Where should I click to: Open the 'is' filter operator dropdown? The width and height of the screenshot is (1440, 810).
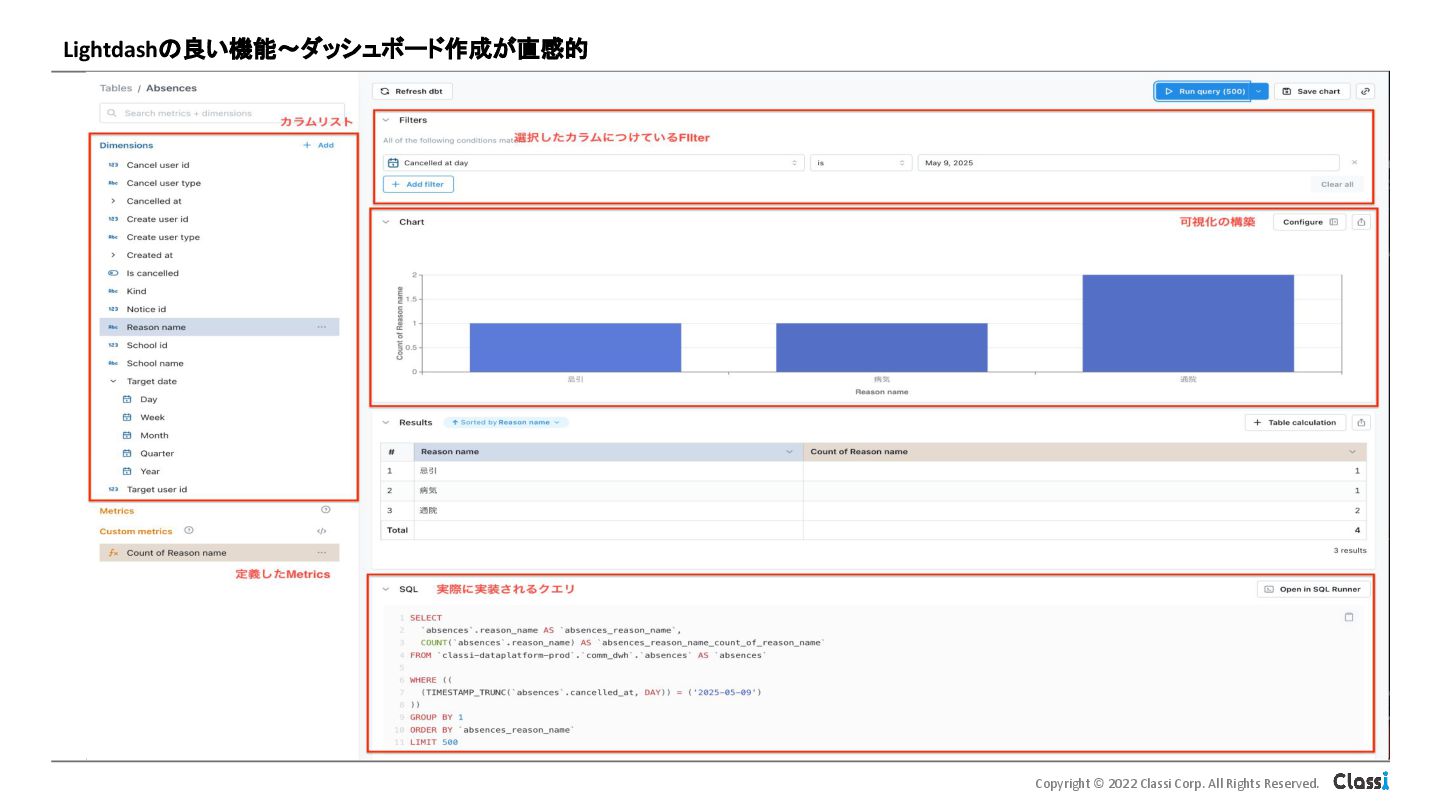click(x=861, y=162)
